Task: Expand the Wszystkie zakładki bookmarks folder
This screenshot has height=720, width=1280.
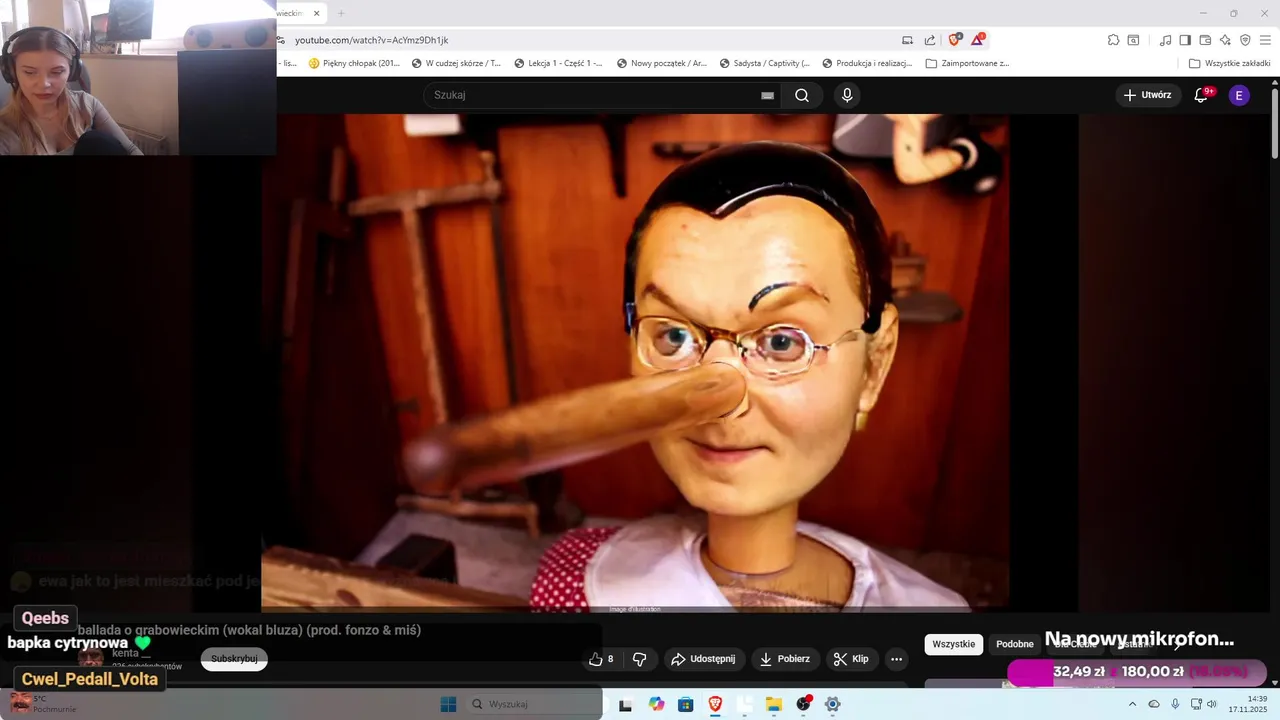Action: click(x=1230, y=63)
